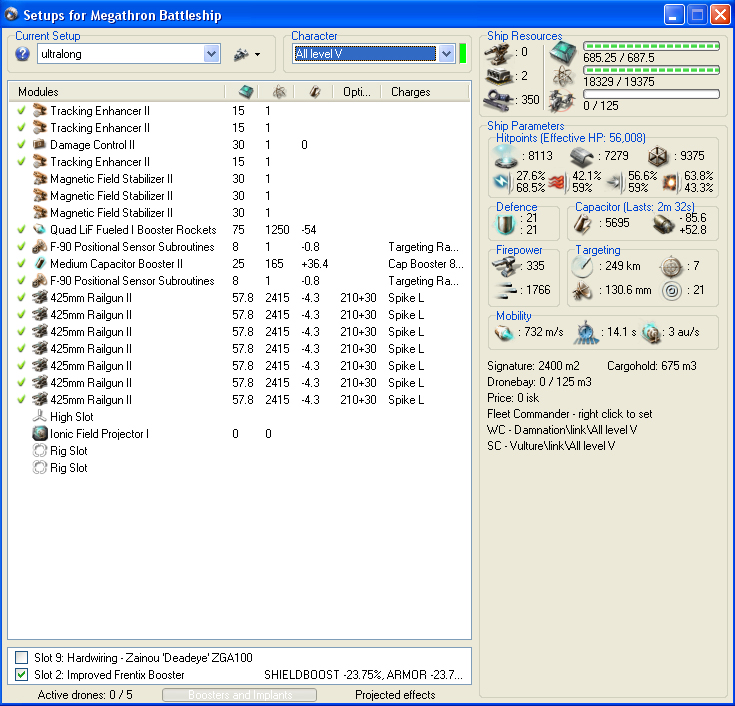The image size is (735, 706).
Task: Click the powergrid atom icon
Action: (x=562, y=76)
